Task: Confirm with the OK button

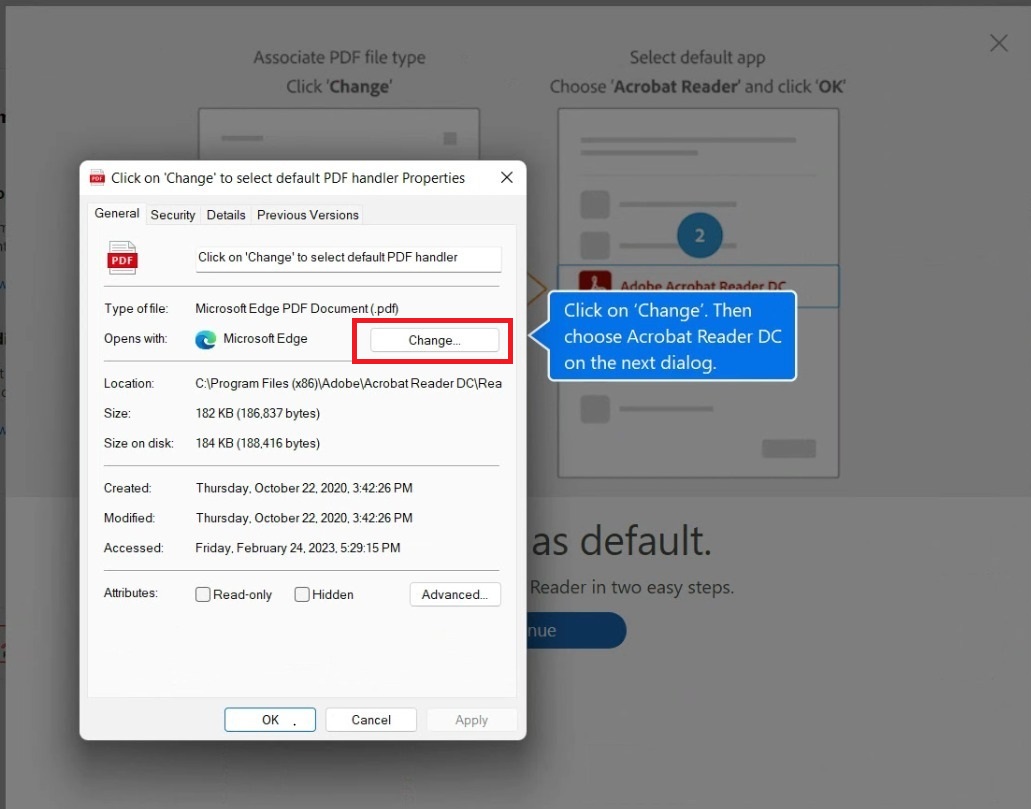Action: point(270,720)
